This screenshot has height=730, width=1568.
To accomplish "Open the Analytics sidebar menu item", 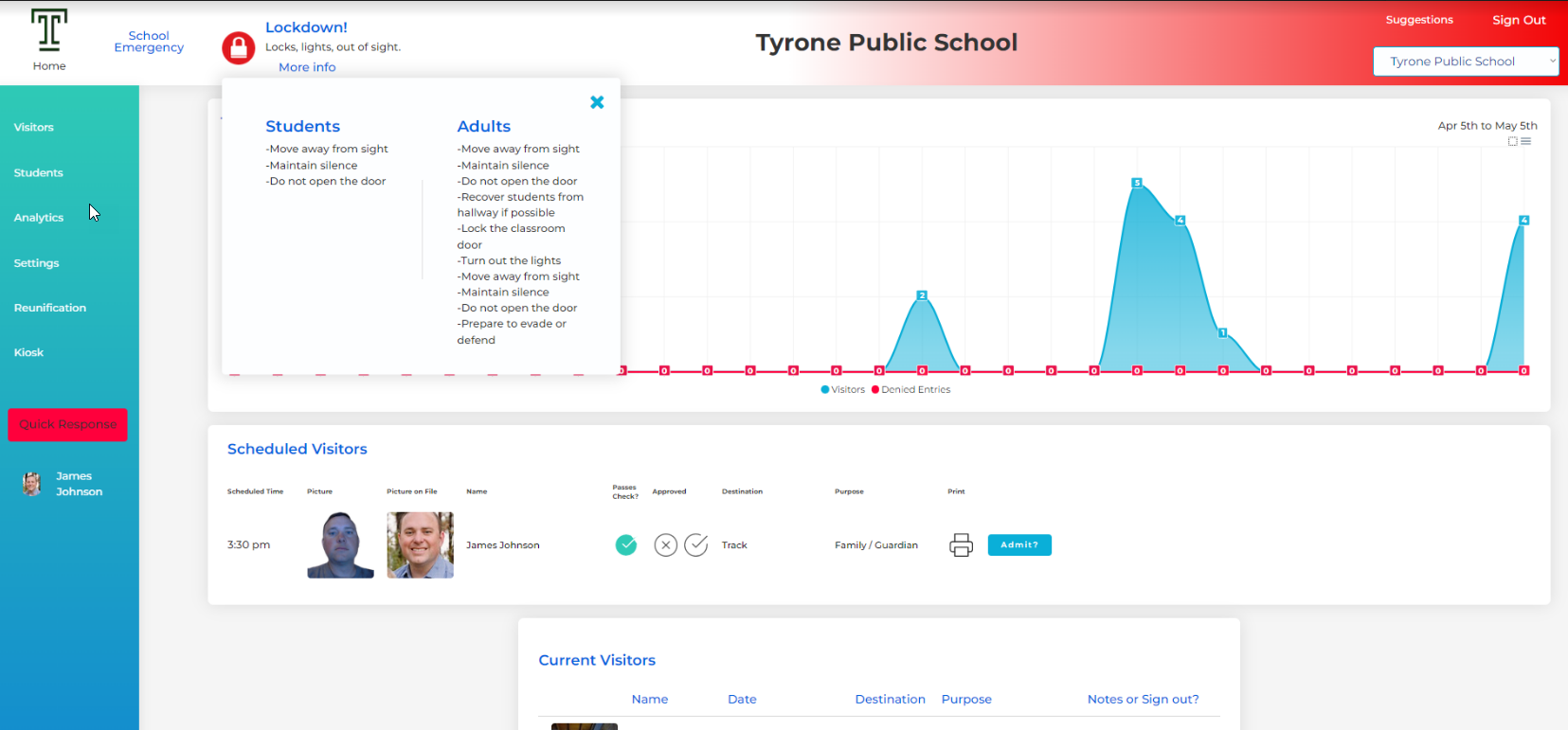I will click(39, 218).
